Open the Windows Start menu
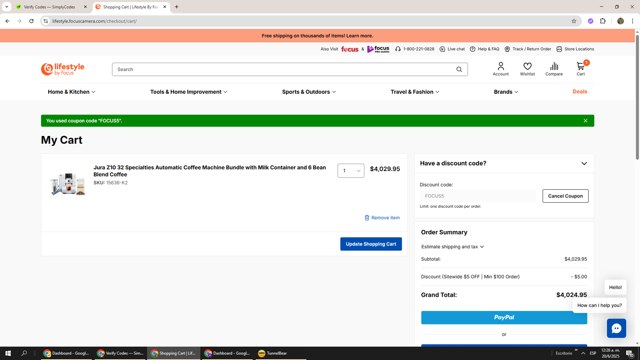This screenshot has width=640, height=360. [x=8, y=353]
